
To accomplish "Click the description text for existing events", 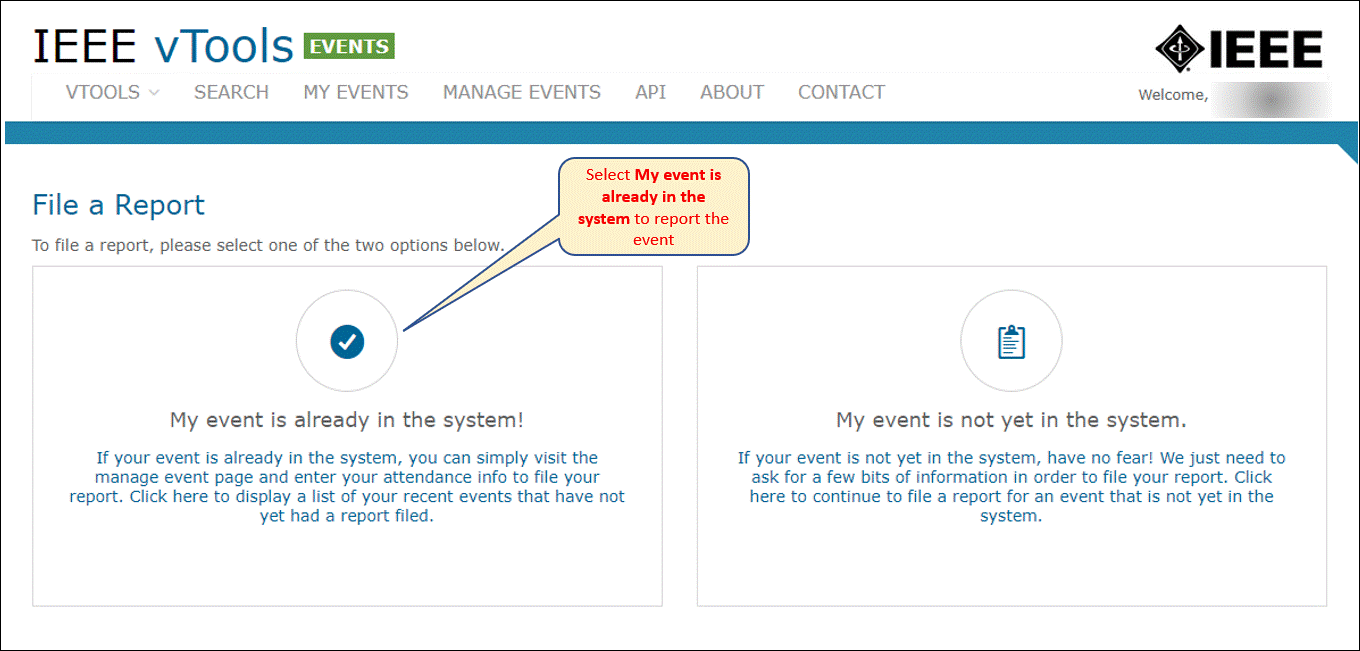I will click(x=347, y=487).
